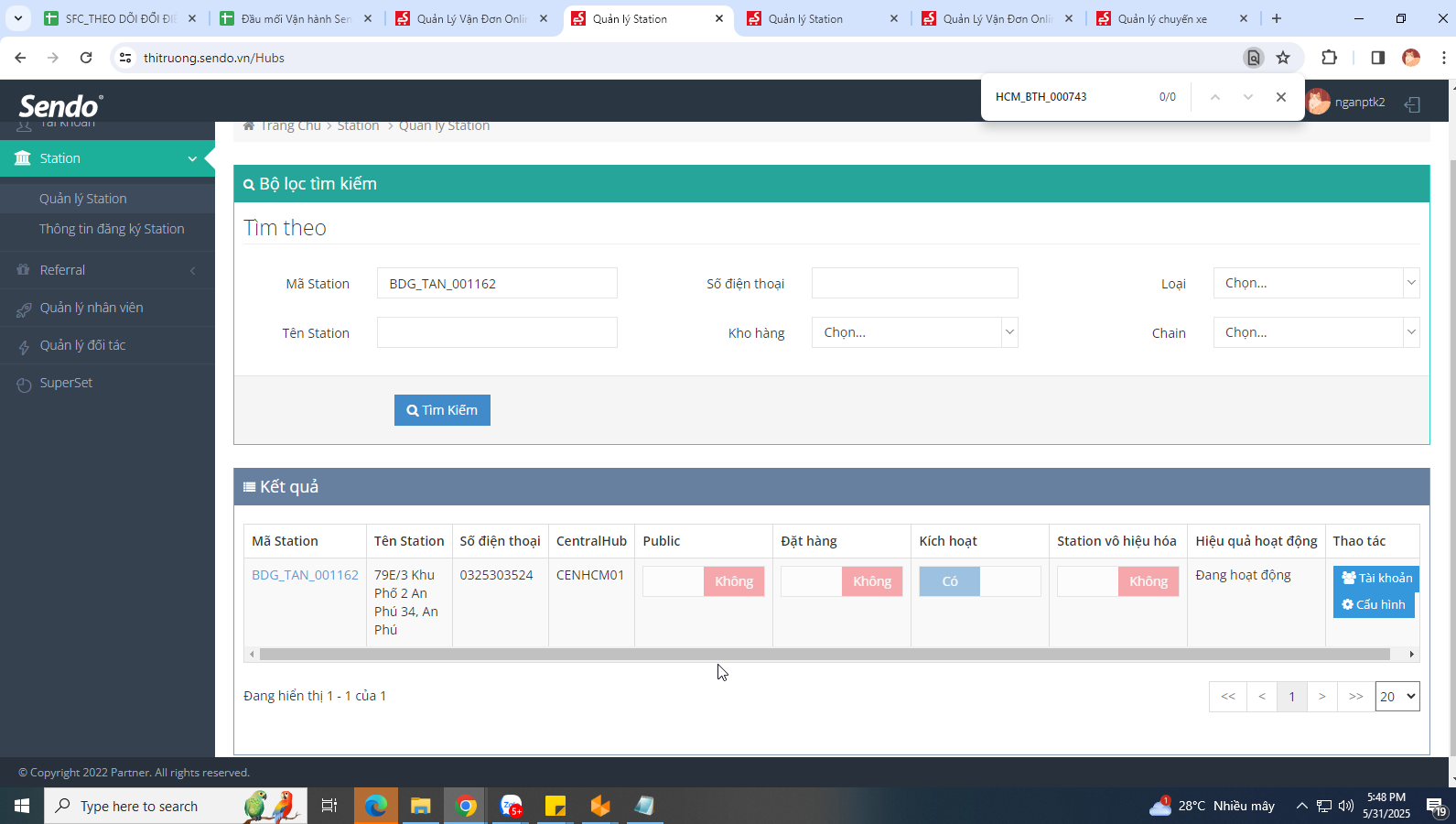Click the Sendo logo
1456x824 pixels.
(60, 105)
